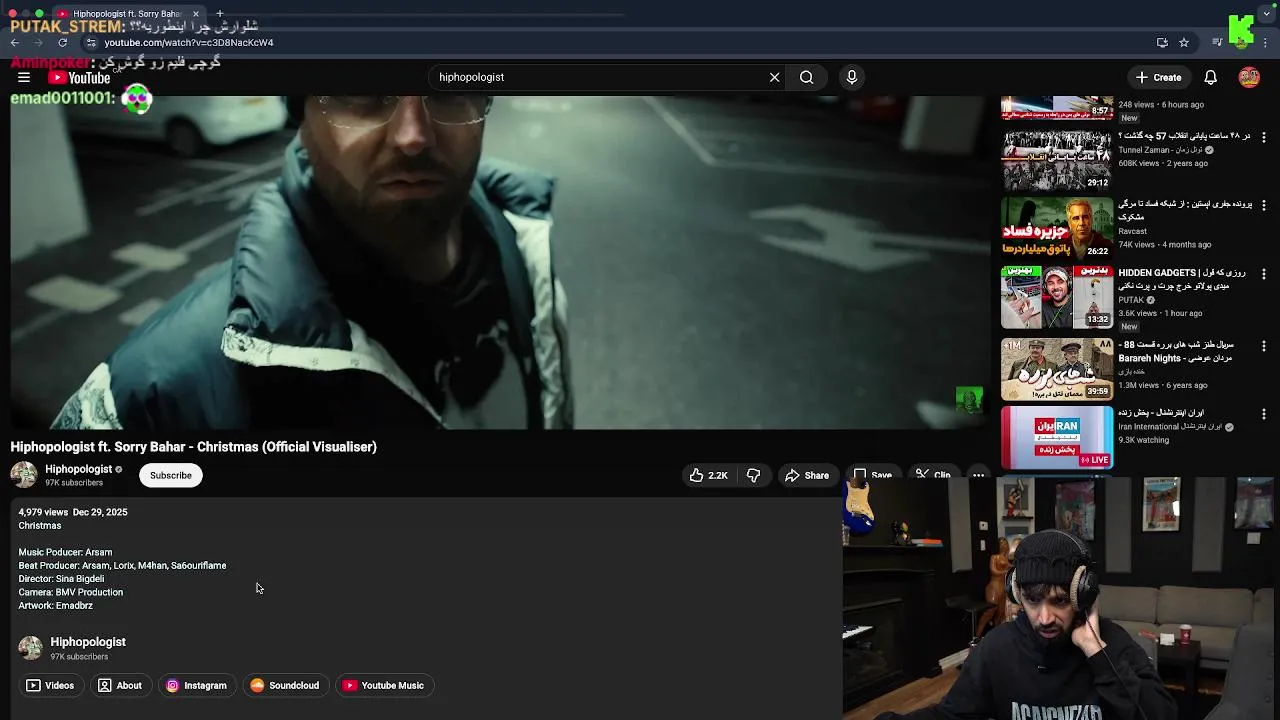Open a new browser tab

click(x=220, y=14)
